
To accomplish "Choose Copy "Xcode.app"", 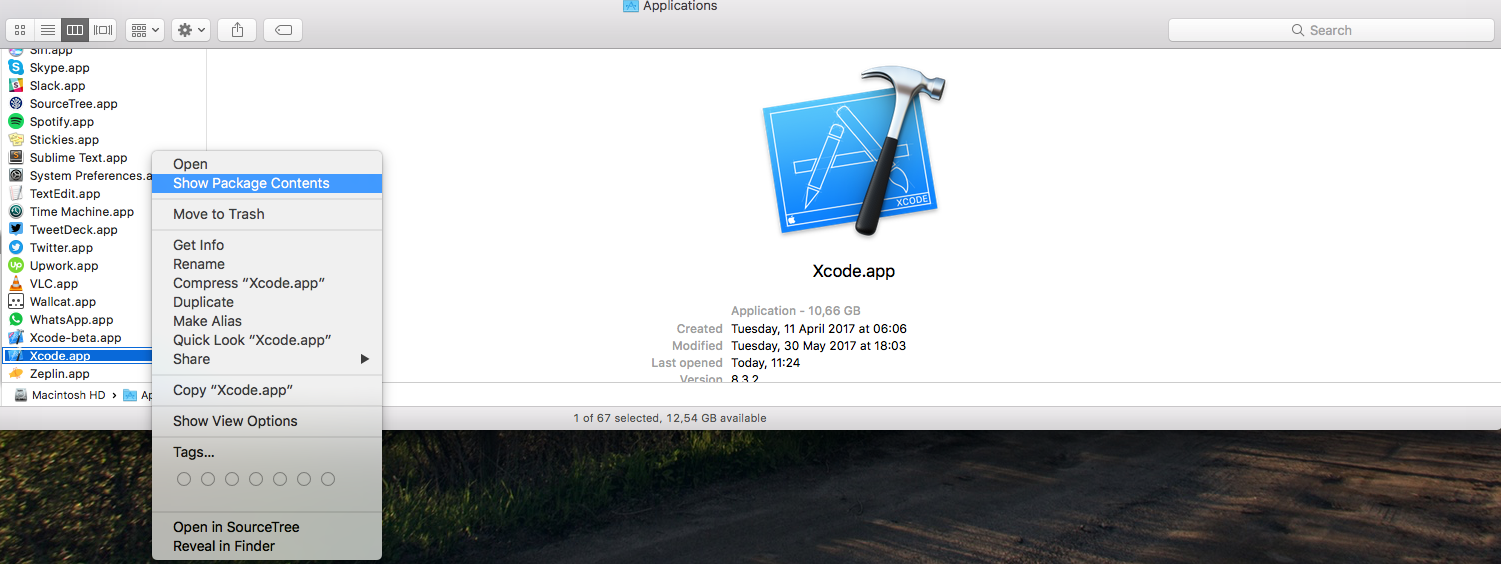I will pos(267,390).
